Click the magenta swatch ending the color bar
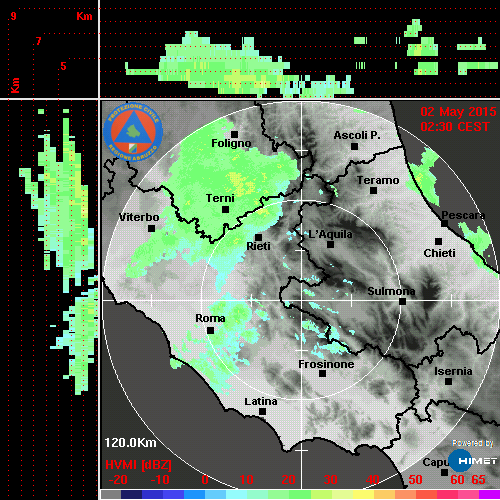This screenshot has width=500, height=500. [x=489, y=494]
